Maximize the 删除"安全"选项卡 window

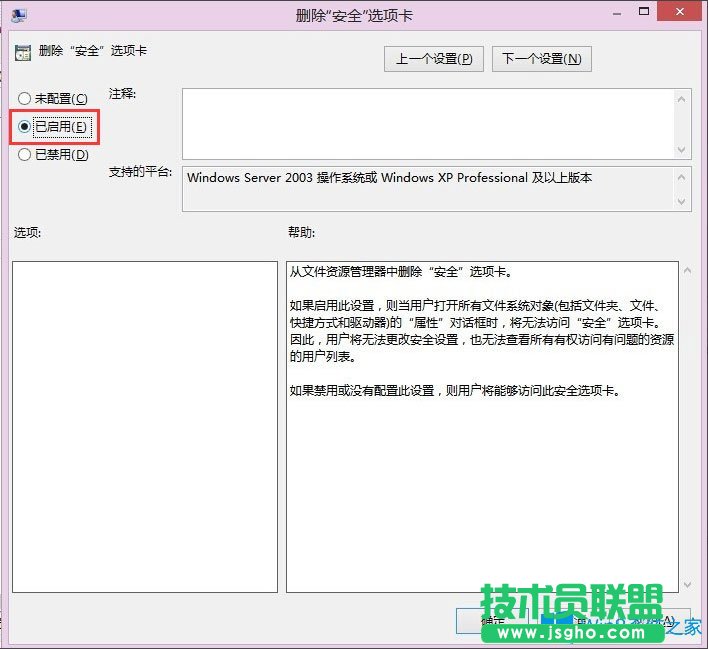click(644, 12)
